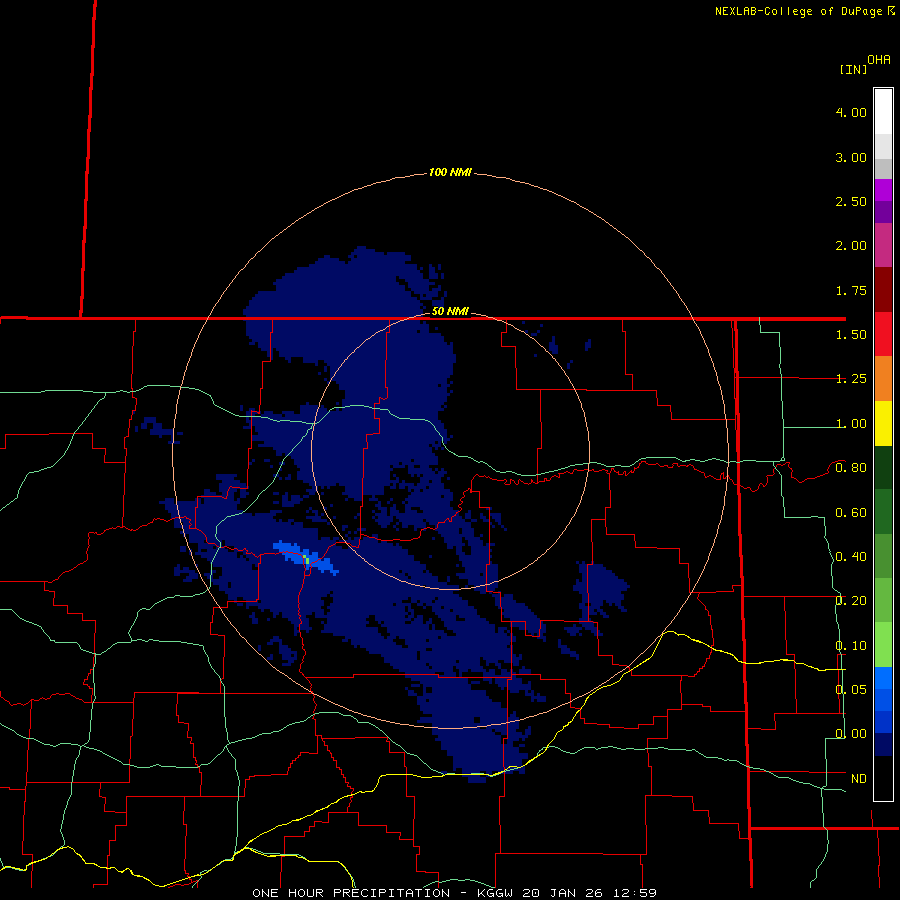The width and height of the screenshot is (900, 900).
Task: Click the light blue precipitation patch on the map
Action: click(307, 557)
